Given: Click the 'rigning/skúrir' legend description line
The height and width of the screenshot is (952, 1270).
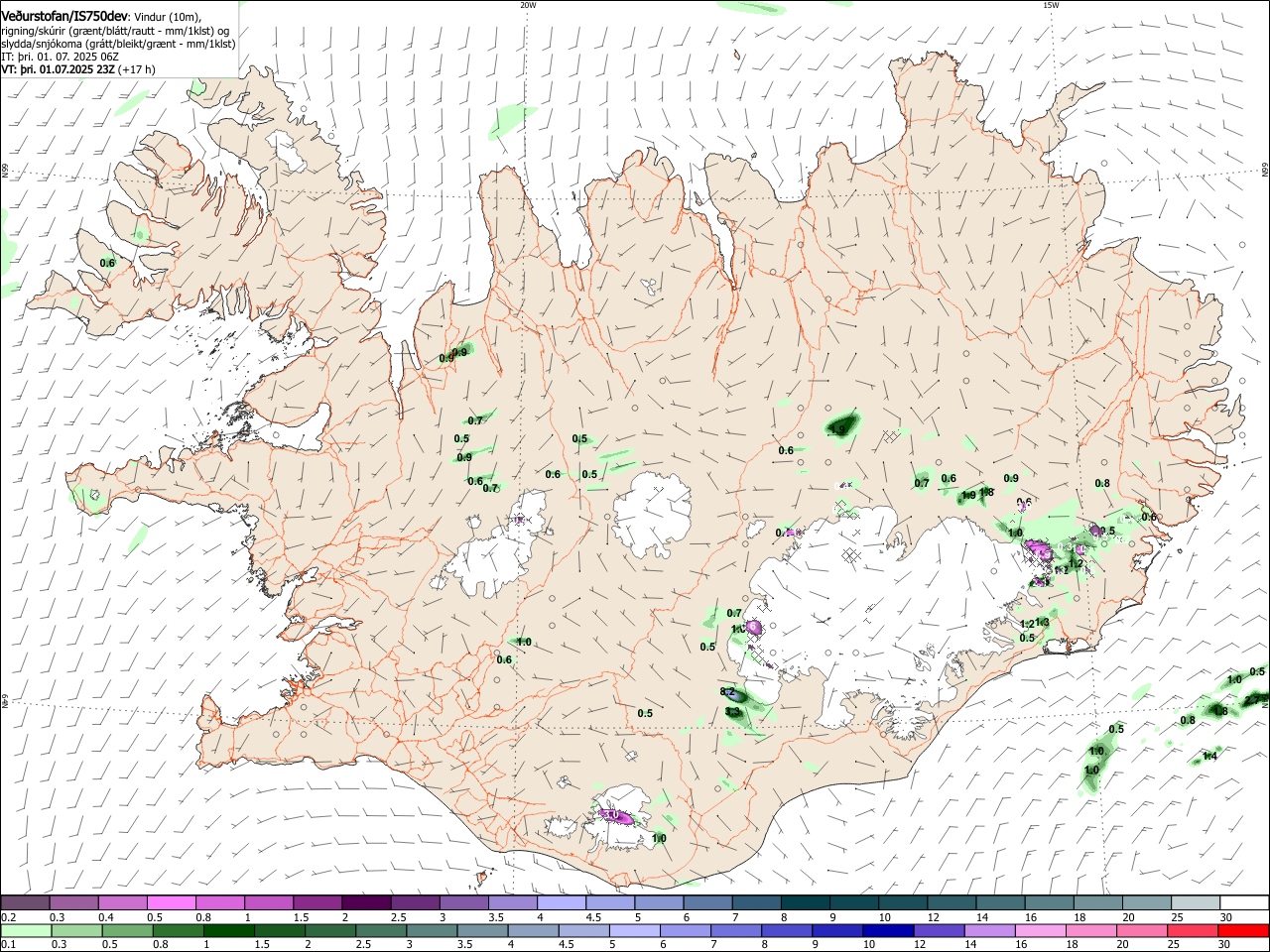Looking at the screenshot, I should (x=115, y=31).
